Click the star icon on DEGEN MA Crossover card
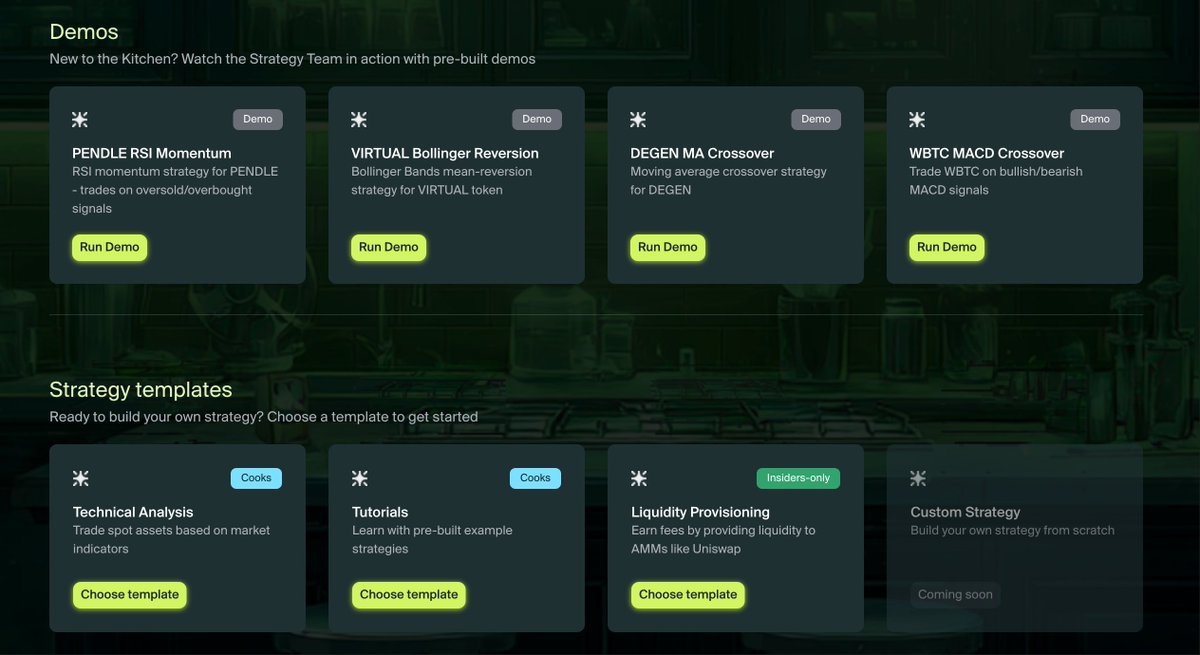This screenshot has height=655, width=1200. pyautogui.click(x=638, y=120)
